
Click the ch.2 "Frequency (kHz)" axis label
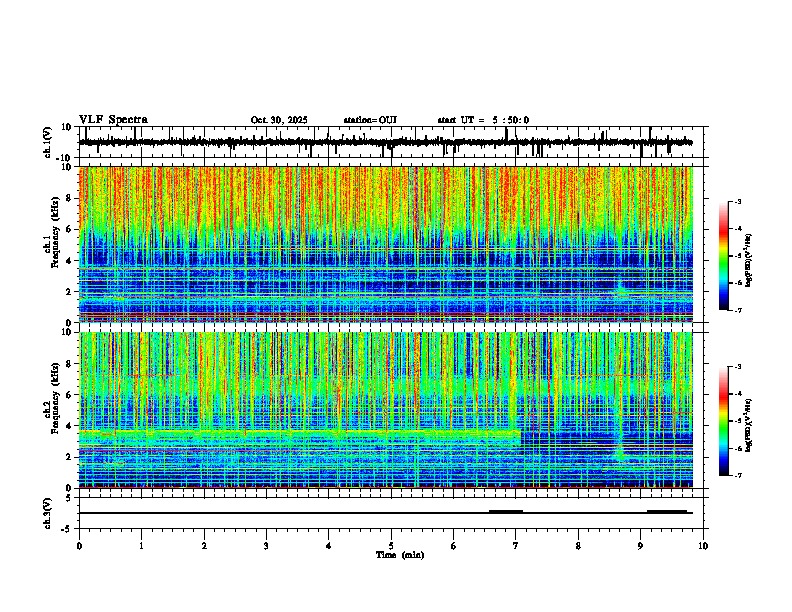pos(54,397)
